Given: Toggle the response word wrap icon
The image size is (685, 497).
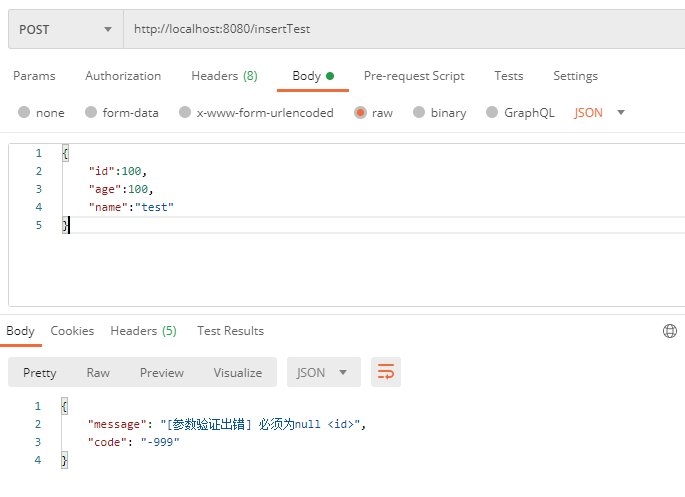Looking at the screenshot, I should (x=386, y=372).
